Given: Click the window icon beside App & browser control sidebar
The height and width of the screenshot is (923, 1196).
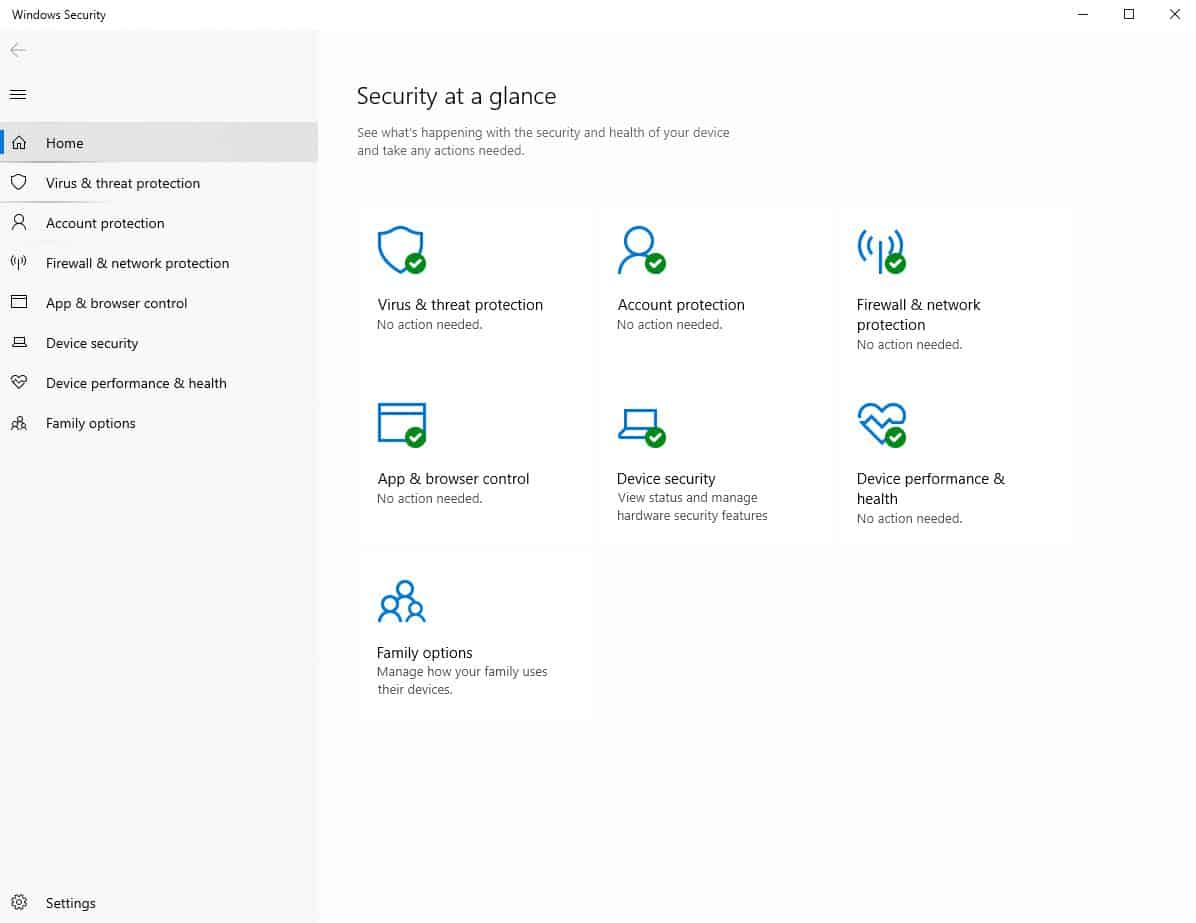Looking at the screenshot, I should 19,302.
